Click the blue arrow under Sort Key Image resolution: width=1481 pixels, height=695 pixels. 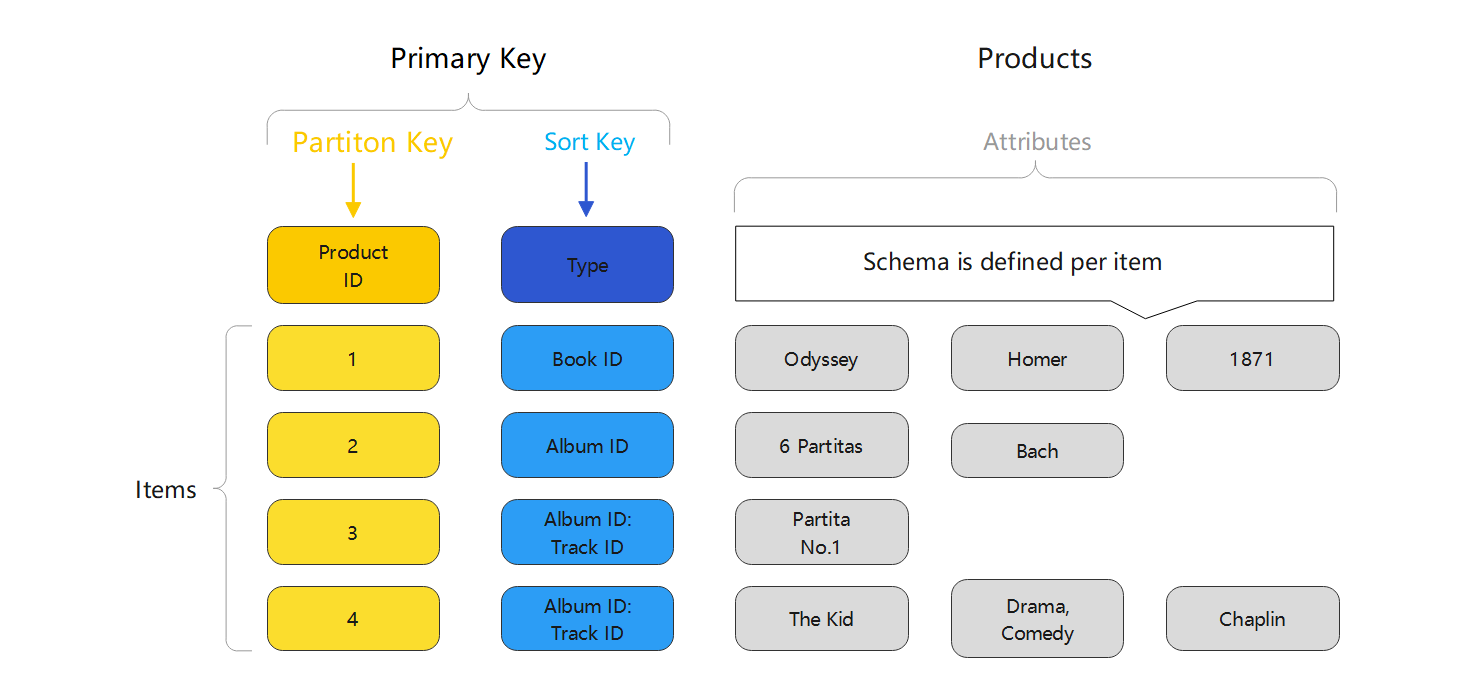(586, 189)
